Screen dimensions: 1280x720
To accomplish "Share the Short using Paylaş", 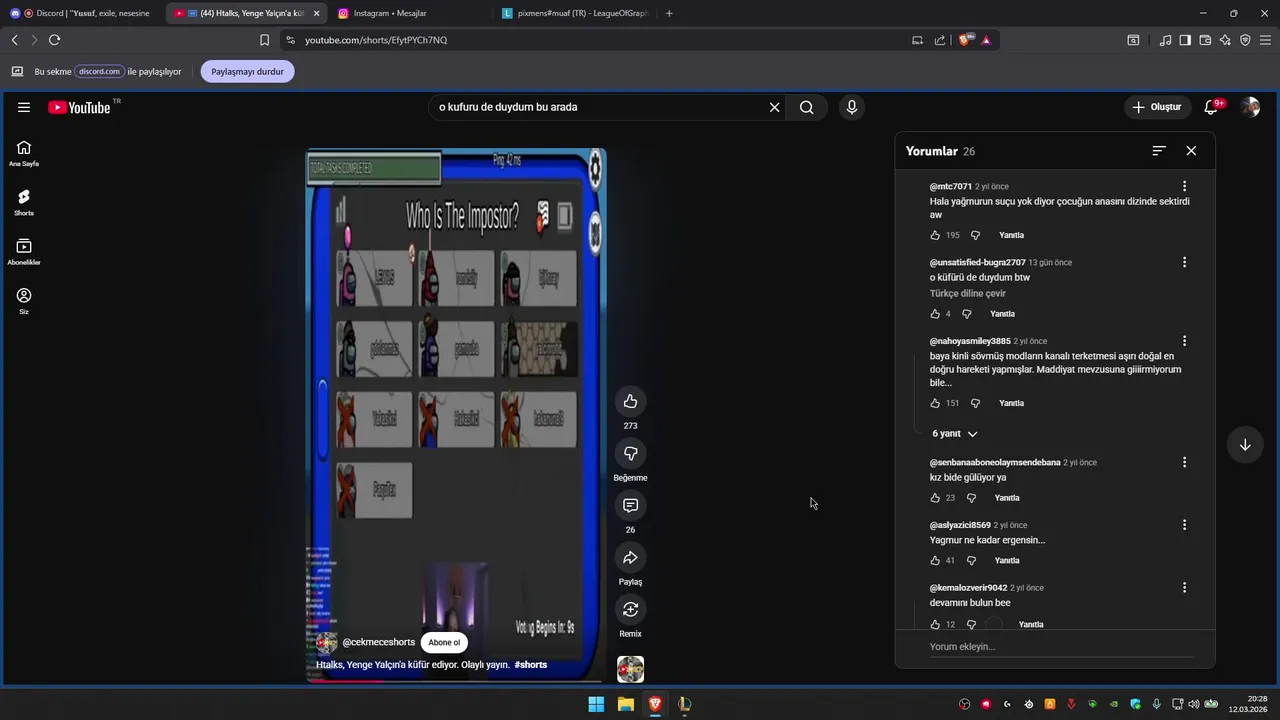I will pyautogui.click(x=630, y=558).
